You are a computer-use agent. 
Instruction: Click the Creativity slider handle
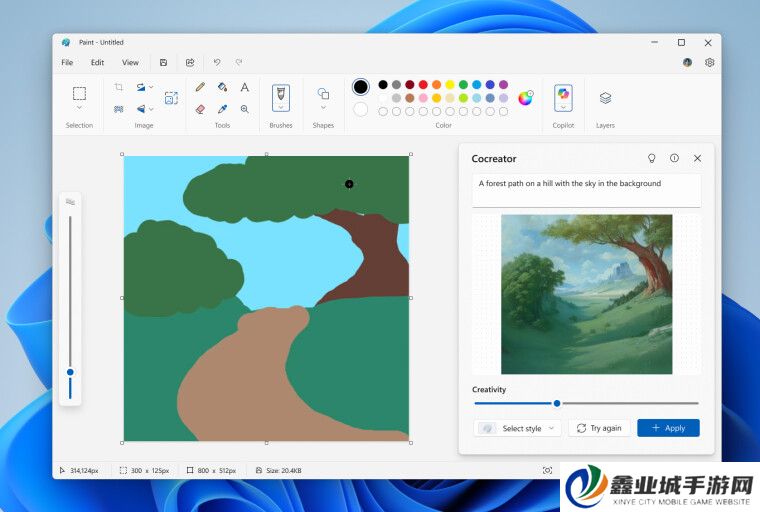click(x=557, y=403)
